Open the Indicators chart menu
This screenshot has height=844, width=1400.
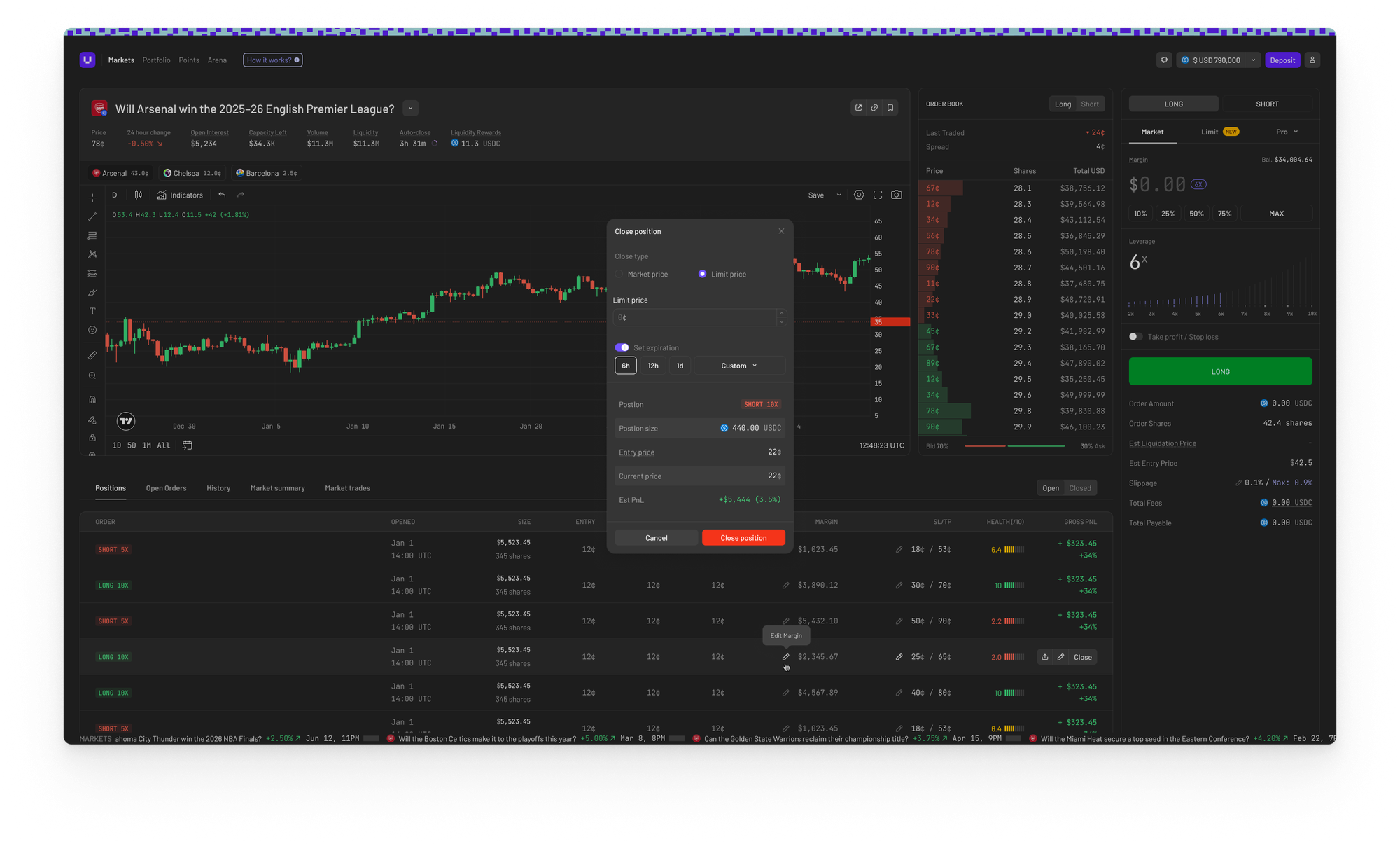click(x=180, y=195)
